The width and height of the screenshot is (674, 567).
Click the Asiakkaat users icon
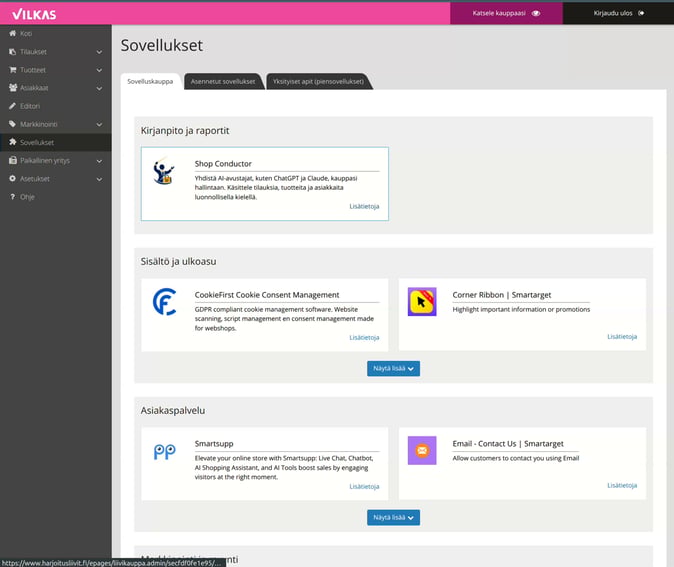(x=12, y=88)
